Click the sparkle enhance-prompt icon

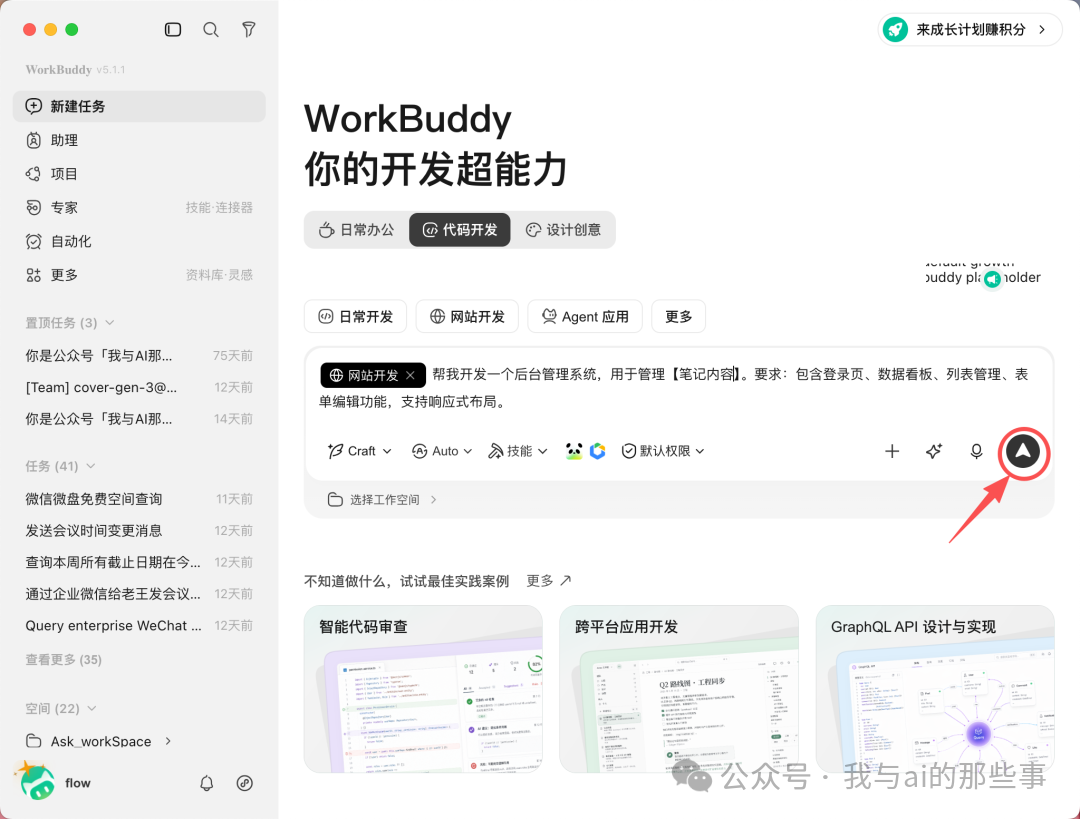click(934, 451)
